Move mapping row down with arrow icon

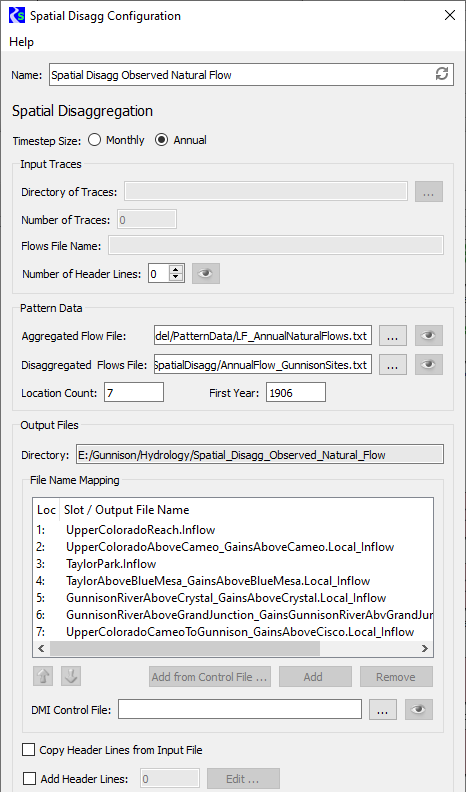tap(71, 676)
